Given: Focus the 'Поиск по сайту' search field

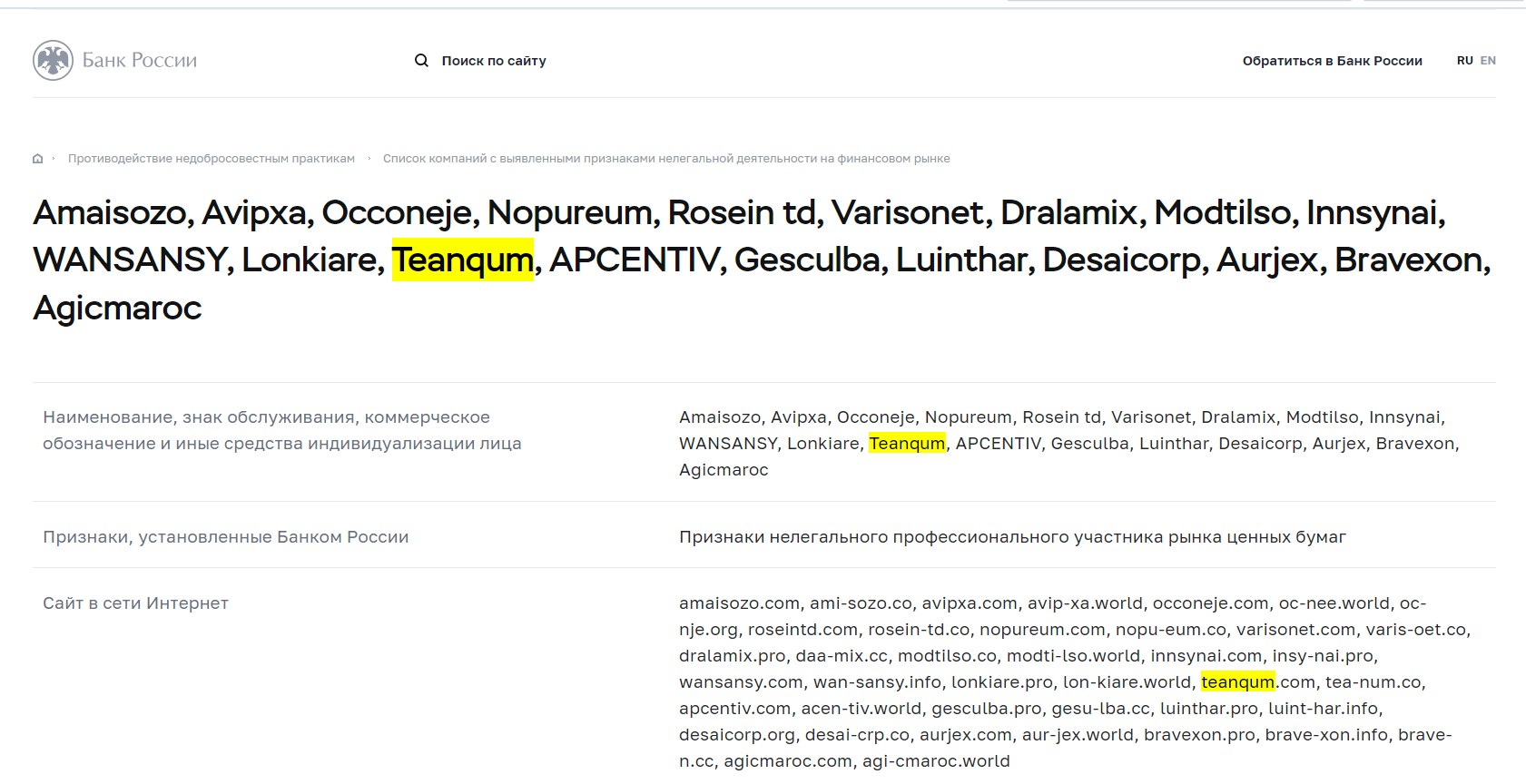Looking at the screenshot, I should point(494,61).
